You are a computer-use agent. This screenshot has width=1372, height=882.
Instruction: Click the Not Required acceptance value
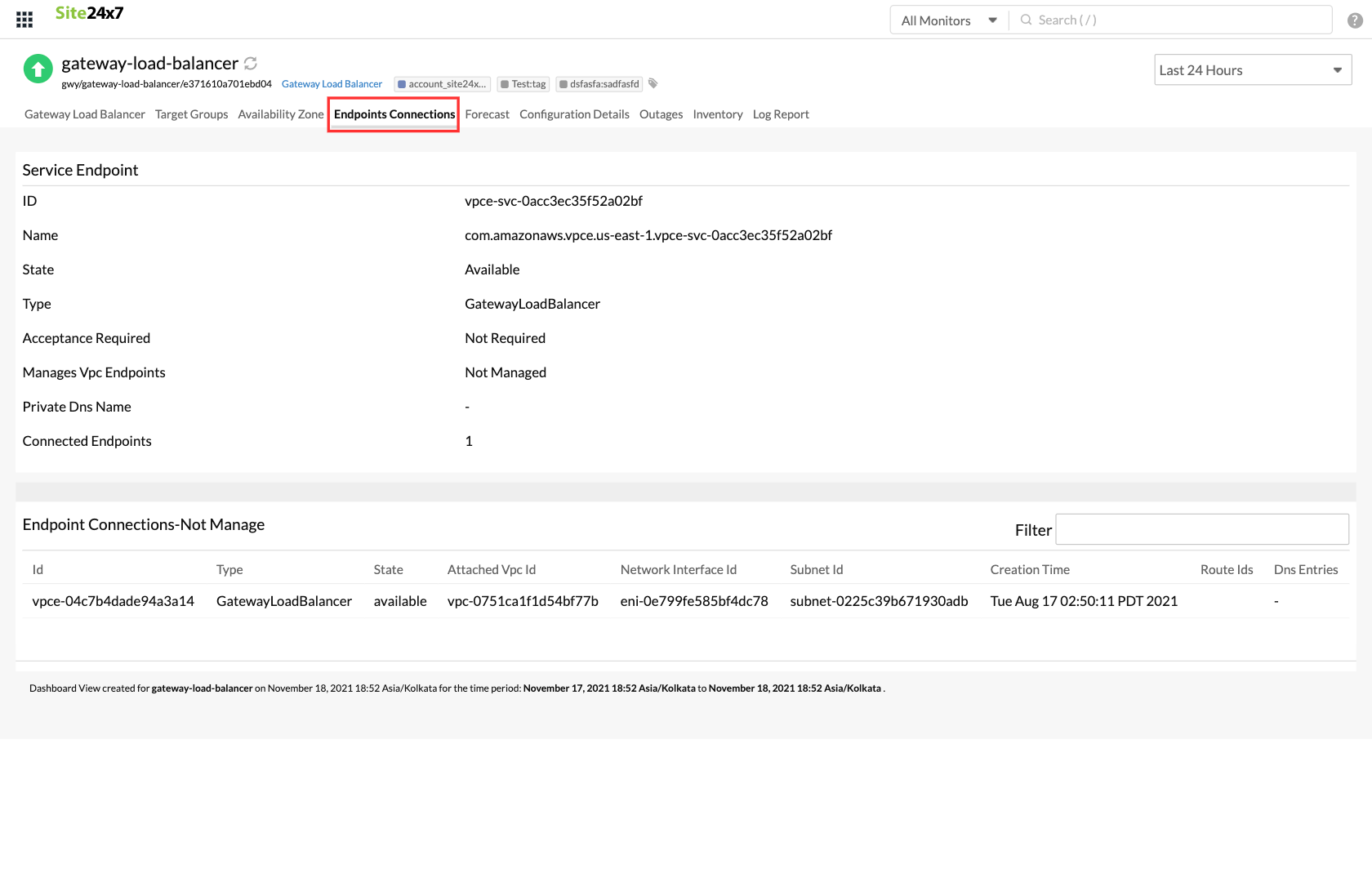pyautogui.click(x=506, y=338)
